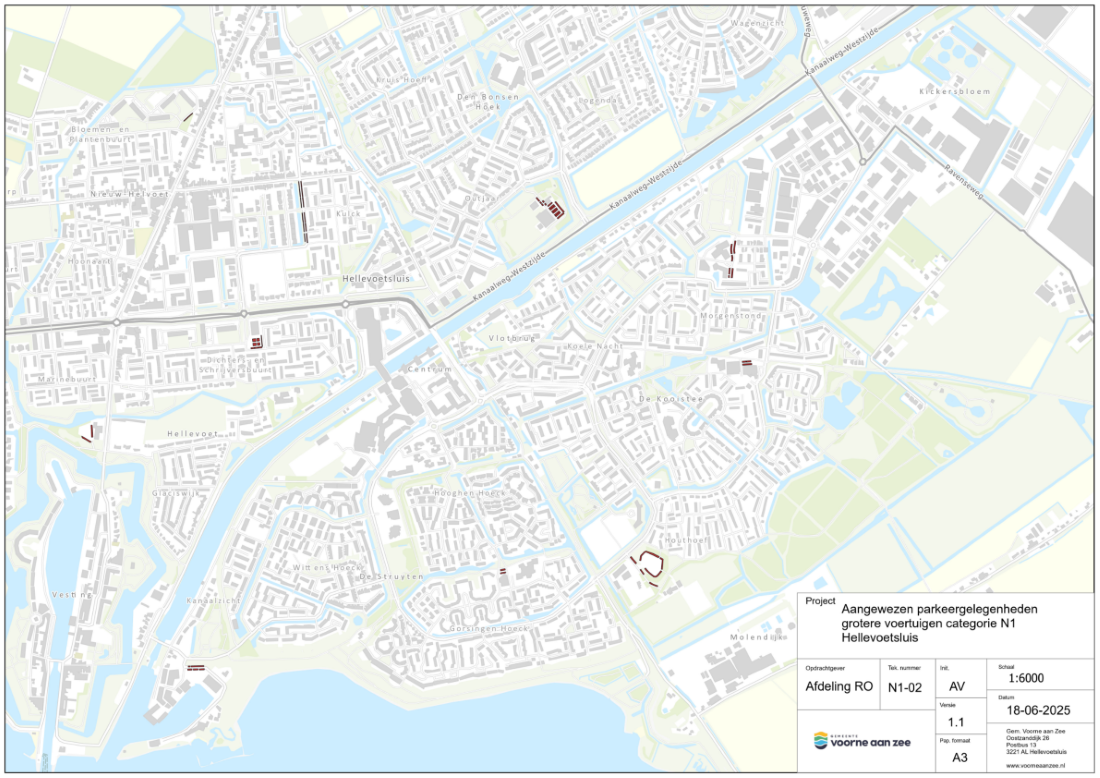Select the Centrum district label
The image size is (1100, 778).
[x=430, y=369]
